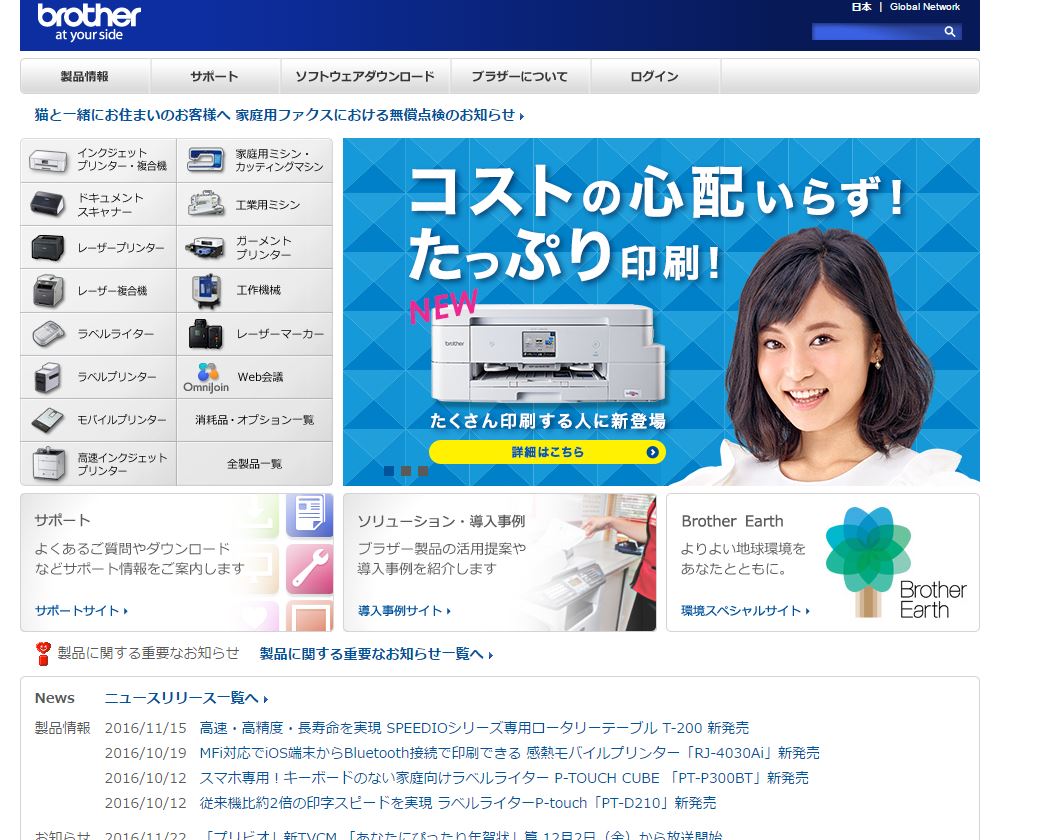This screenshot has height=840, width=1041.
Task: Open RJ-4030Ai mobile printer news
Action: click(x=509, y=753)
